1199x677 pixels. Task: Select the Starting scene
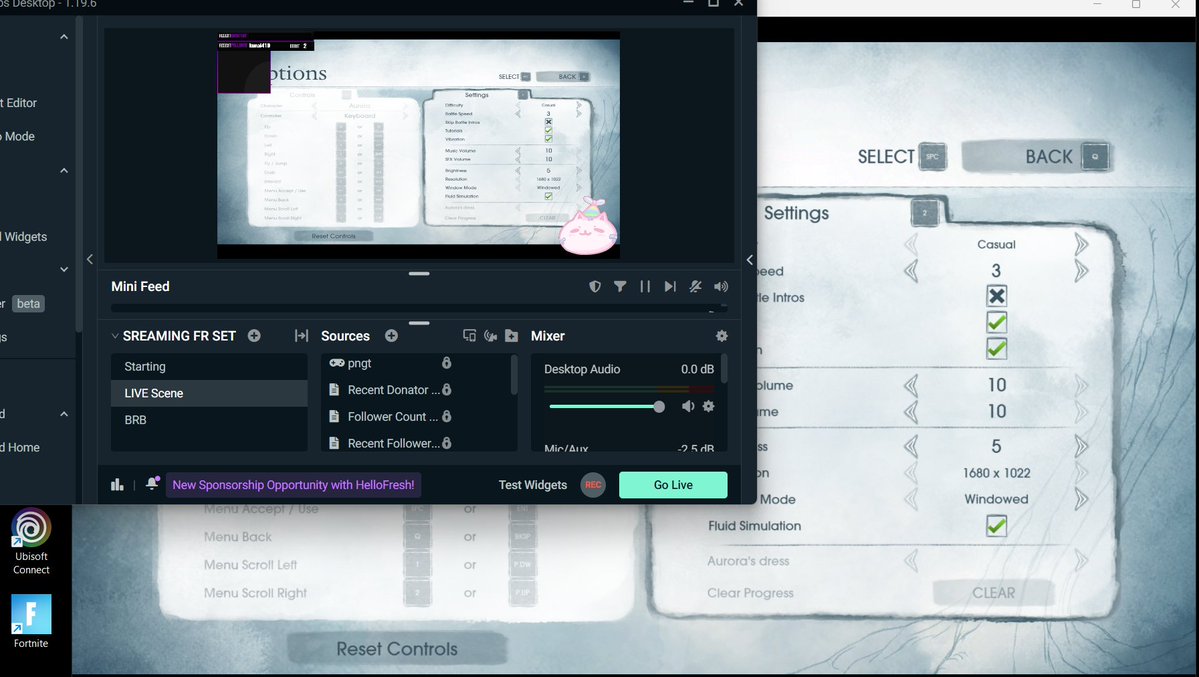[x=209, y=366]
